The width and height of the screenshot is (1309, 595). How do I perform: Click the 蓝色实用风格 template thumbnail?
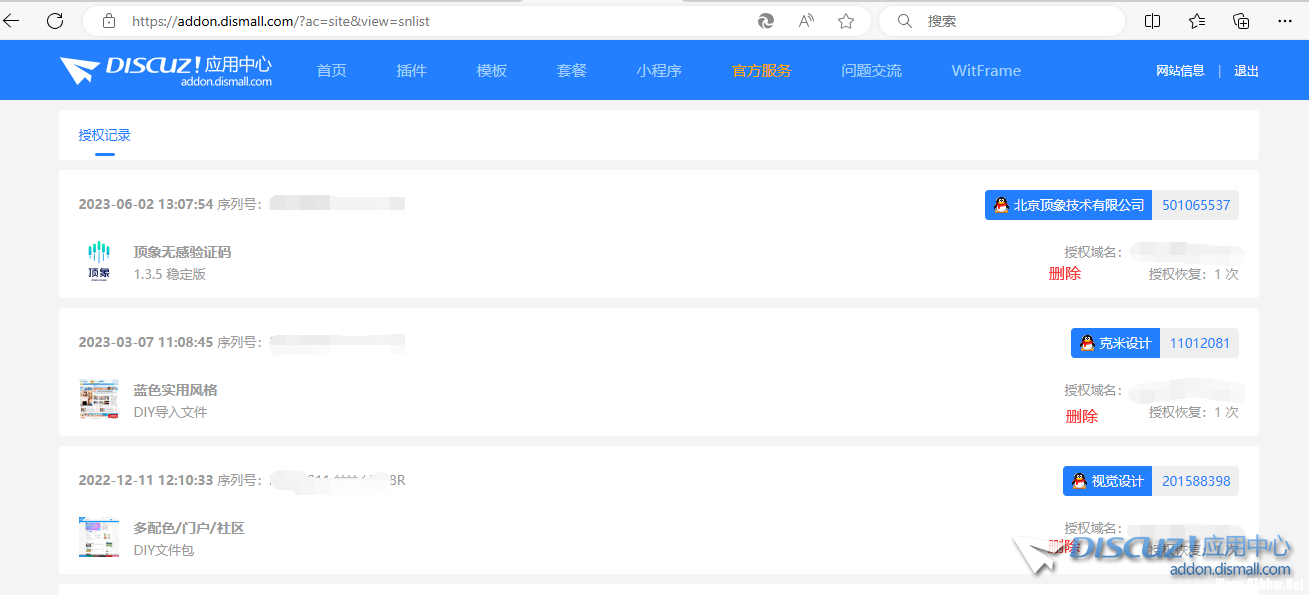pos(99,400)
